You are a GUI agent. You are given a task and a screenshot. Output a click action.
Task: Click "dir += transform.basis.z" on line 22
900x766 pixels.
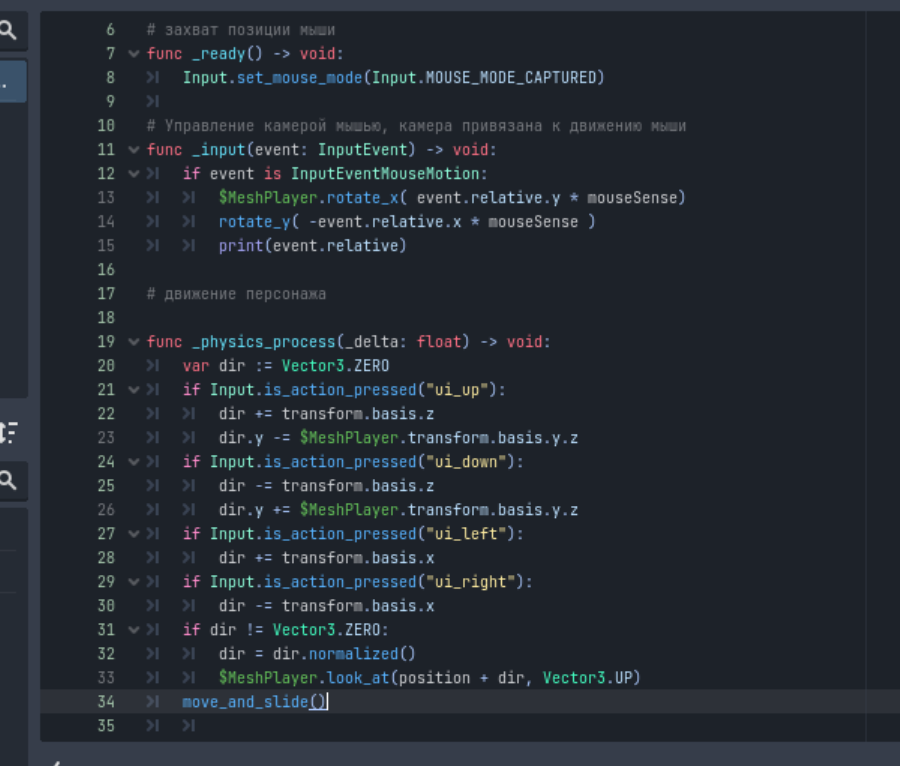(326, 414)
